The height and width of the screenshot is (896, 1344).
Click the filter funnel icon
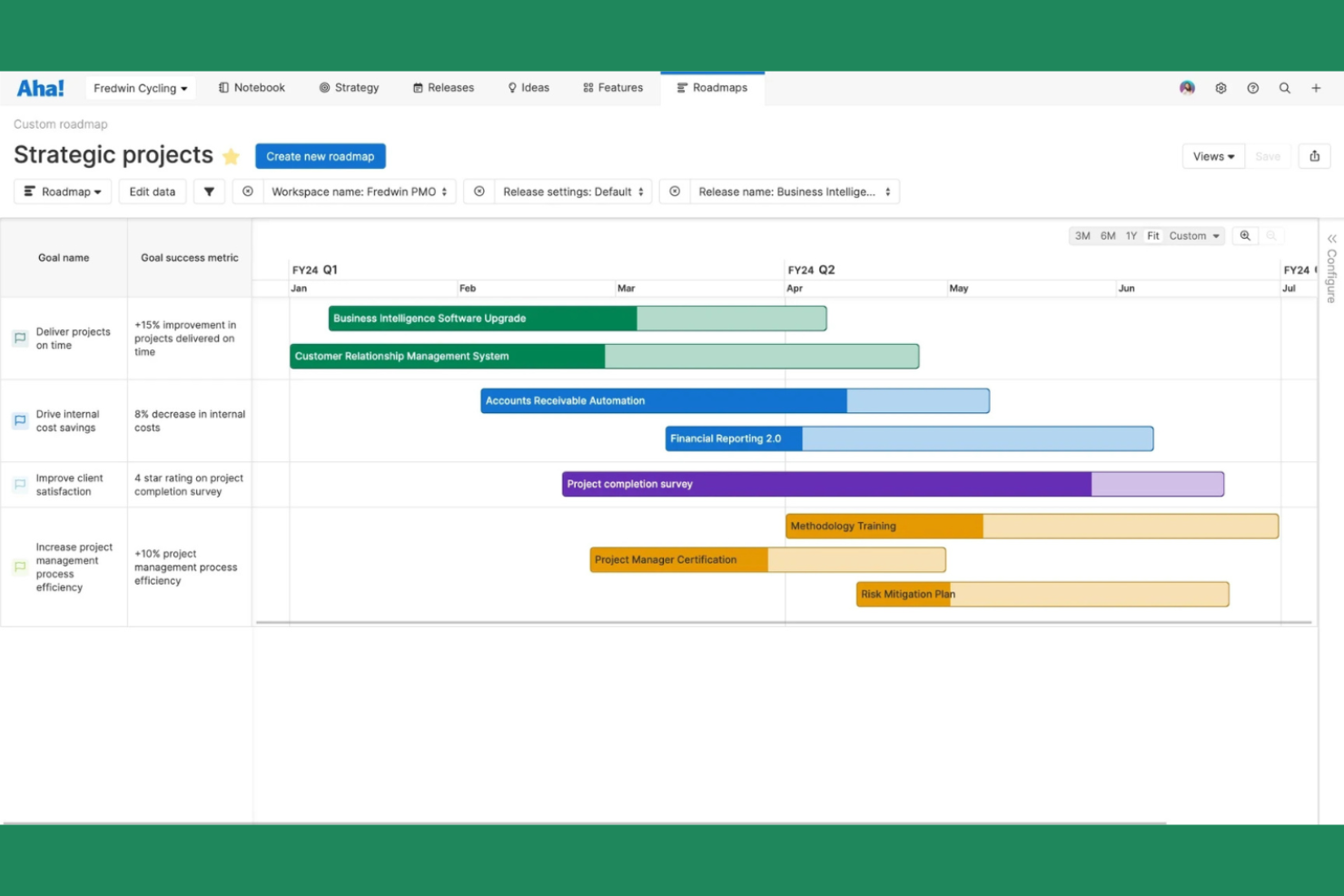(209, 192)
